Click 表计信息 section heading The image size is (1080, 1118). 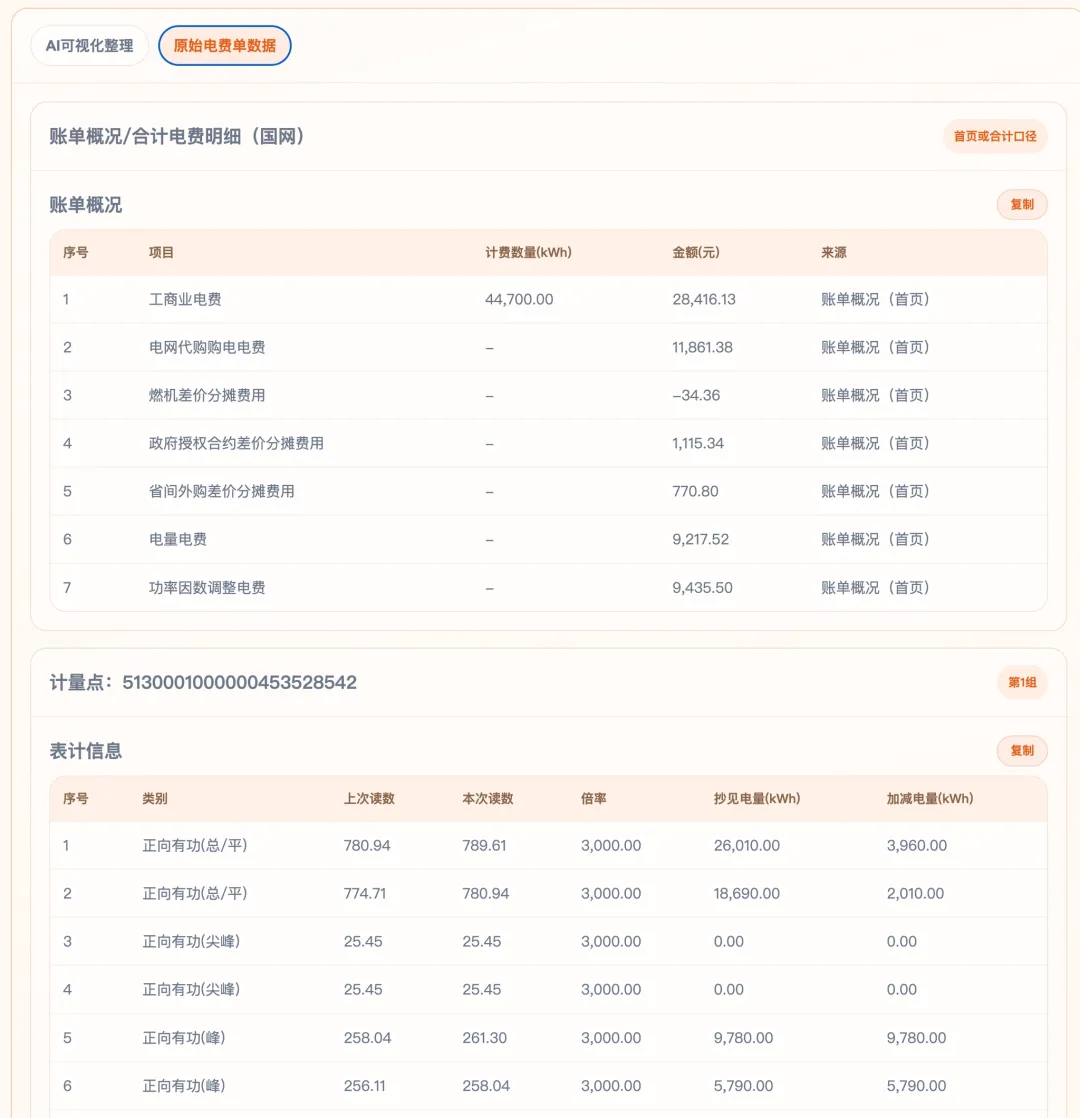coord(86,751)
